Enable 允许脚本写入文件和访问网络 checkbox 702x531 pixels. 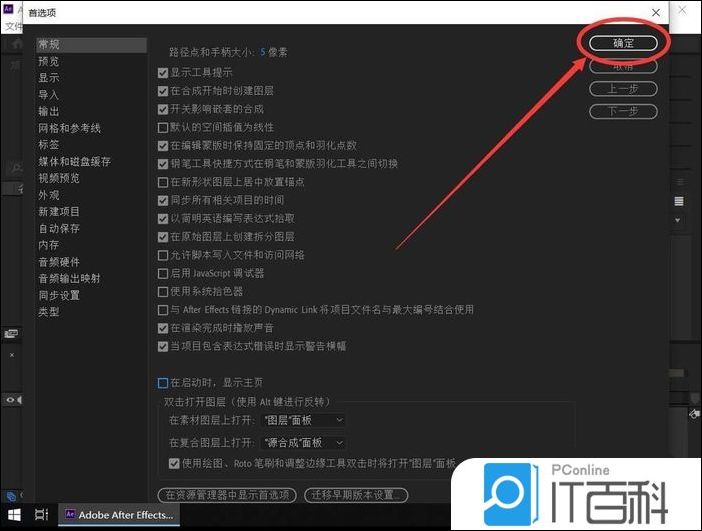coord(163,256)
